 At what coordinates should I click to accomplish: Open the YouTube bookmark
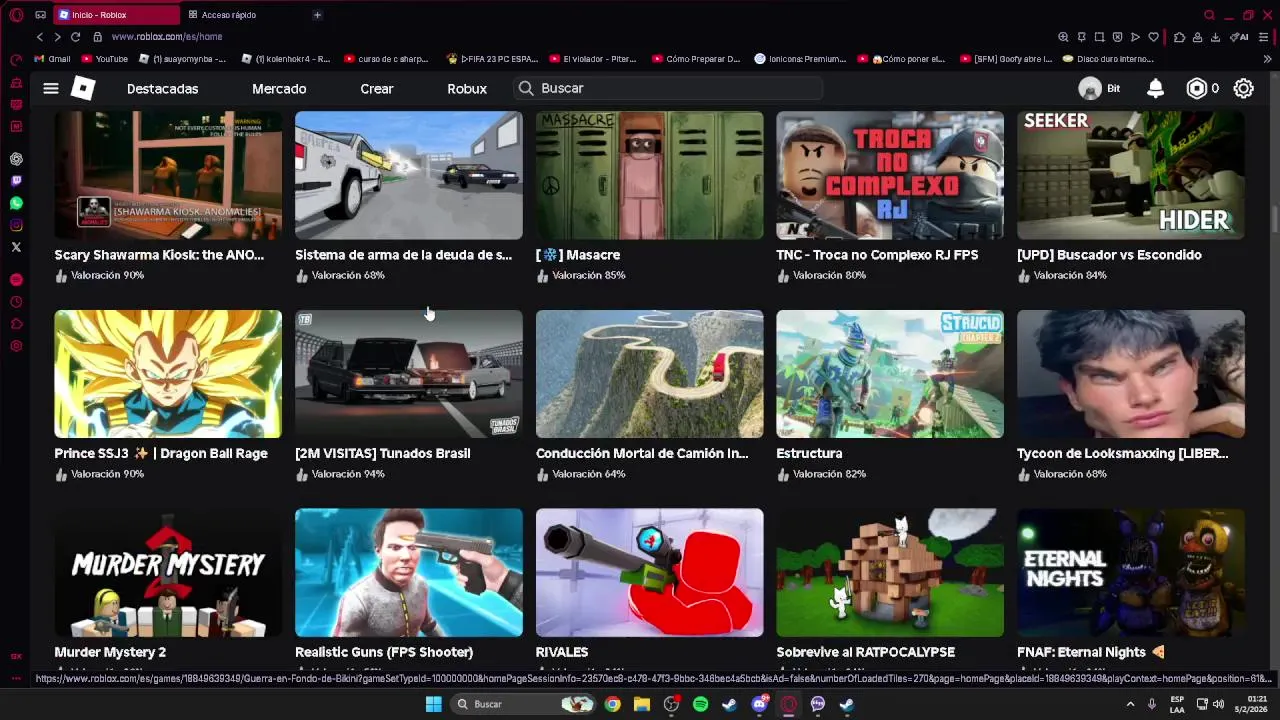point(104,59)
